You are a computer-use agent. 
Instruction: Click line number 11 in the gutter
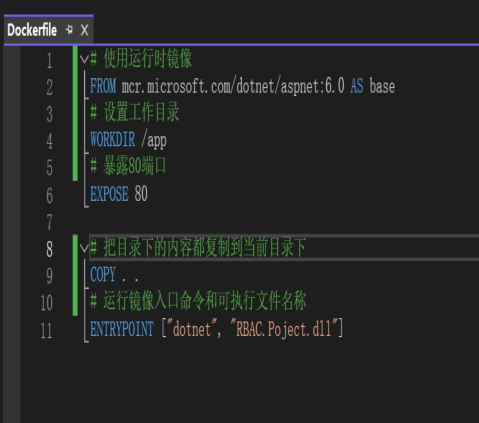point(46,331)
